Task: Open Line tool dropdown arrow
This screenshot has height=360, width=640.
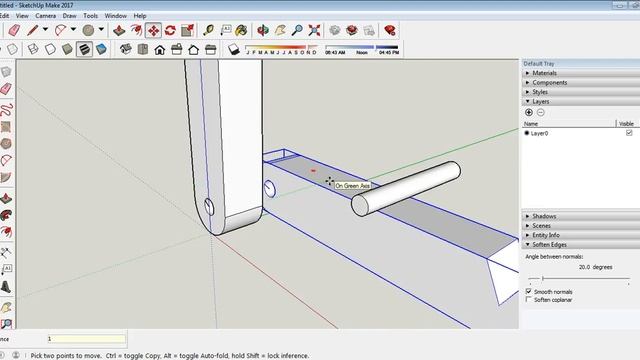Action: click(x=45, y=29)
